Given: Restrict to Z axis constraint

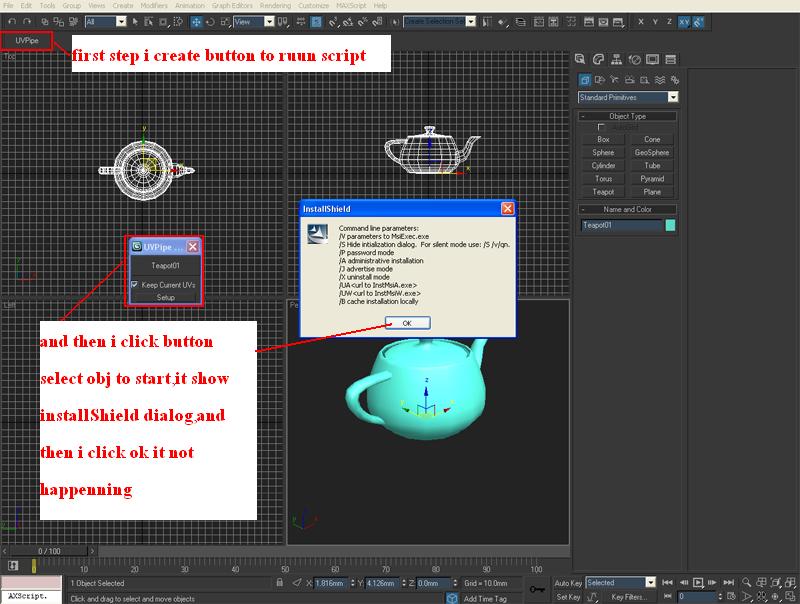Looking at the screenshot, I should [x=669, y=22].
